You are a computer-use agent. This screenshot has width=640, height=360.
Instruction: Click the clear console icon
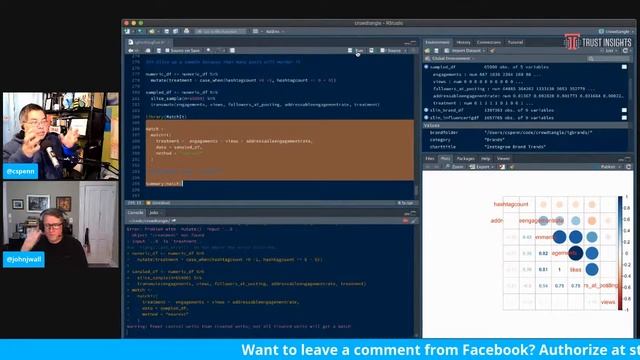point(413,221)
